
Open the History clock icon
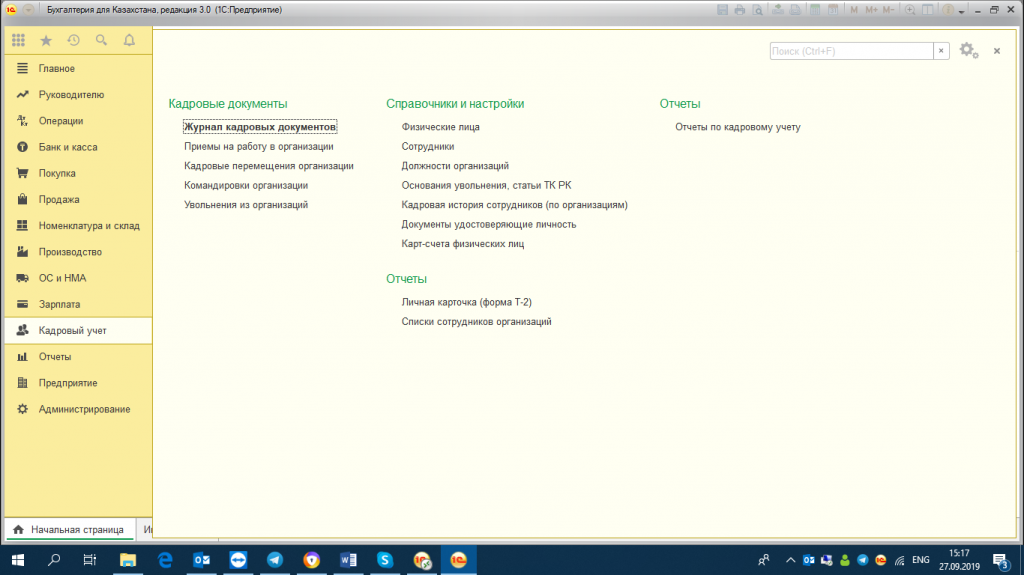coord(73,41)
